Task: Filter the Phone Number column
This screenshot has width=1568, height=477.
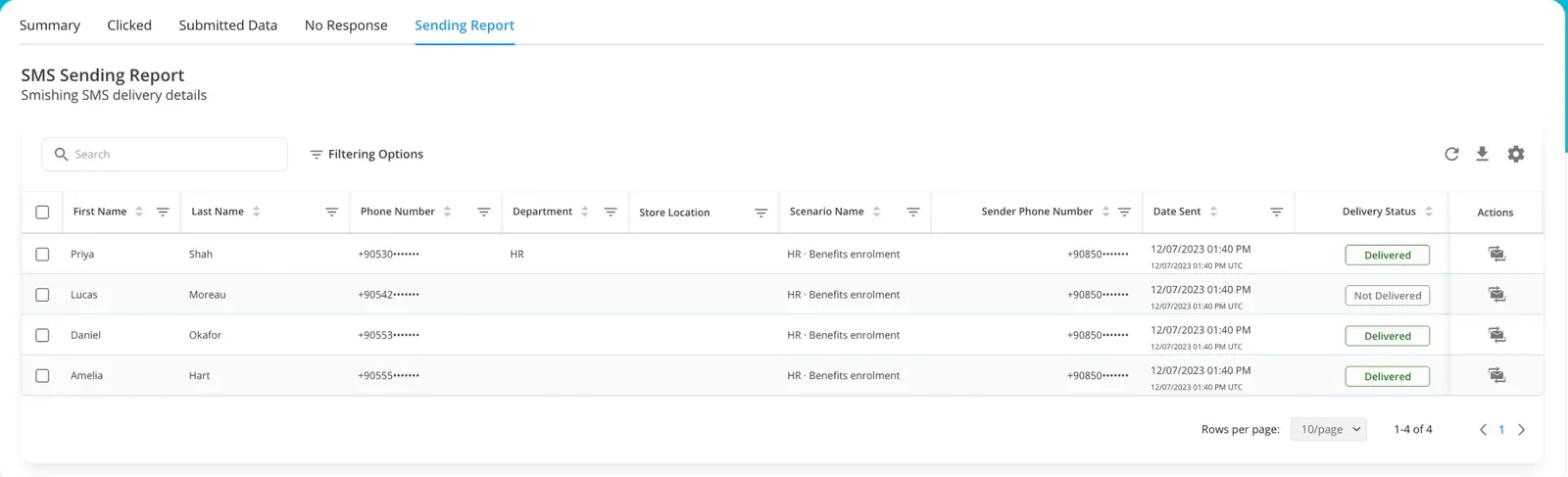Action: 483,212
